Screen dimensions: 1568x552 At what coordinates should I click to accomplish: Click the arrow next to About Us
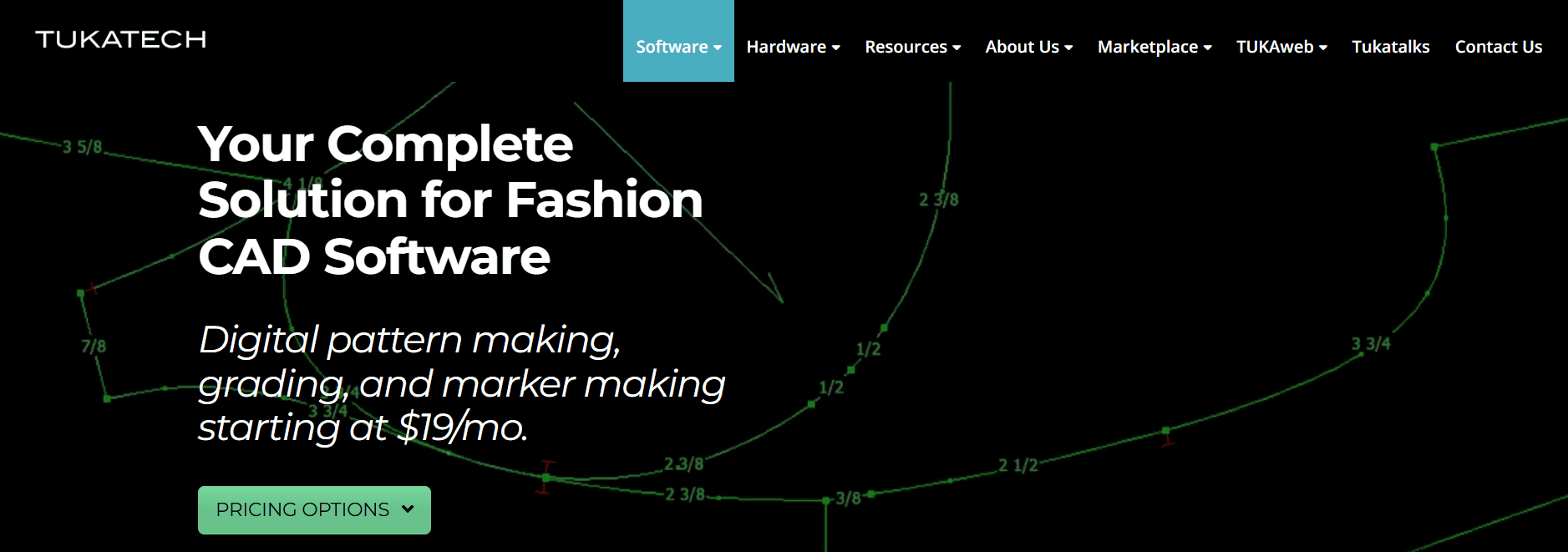1068,48
